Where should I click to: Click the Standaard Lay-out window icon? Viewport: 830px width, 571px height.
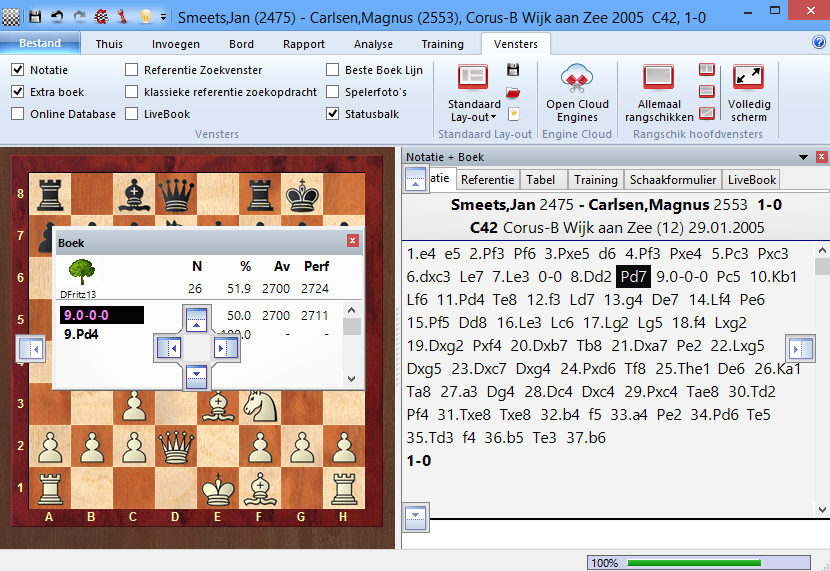coord(473,77)
